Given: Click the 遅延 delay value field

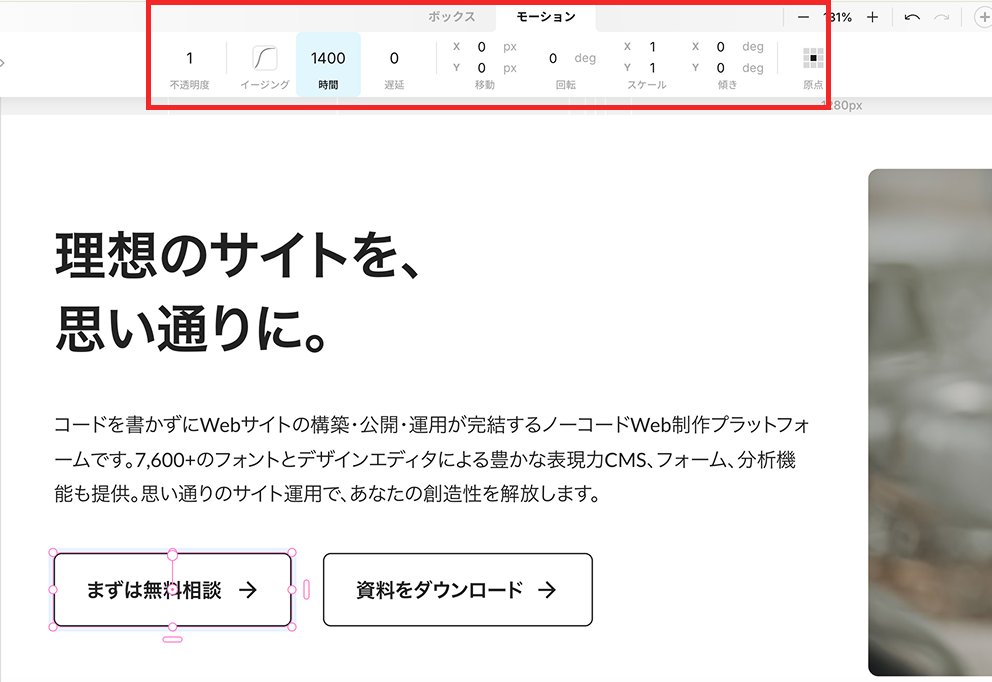Looking at the screenshot, I should [x=394, y=59].
